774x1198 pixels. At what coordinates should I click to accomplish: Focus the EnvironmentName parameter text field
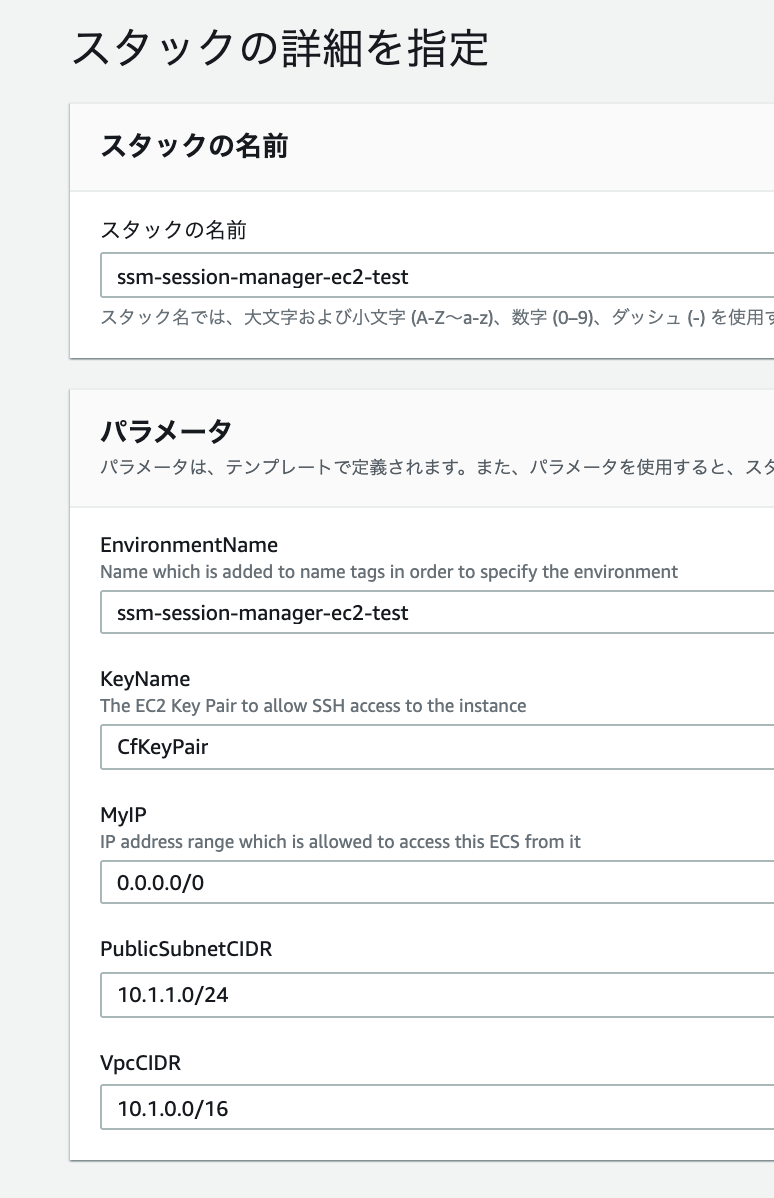[437, 612]
